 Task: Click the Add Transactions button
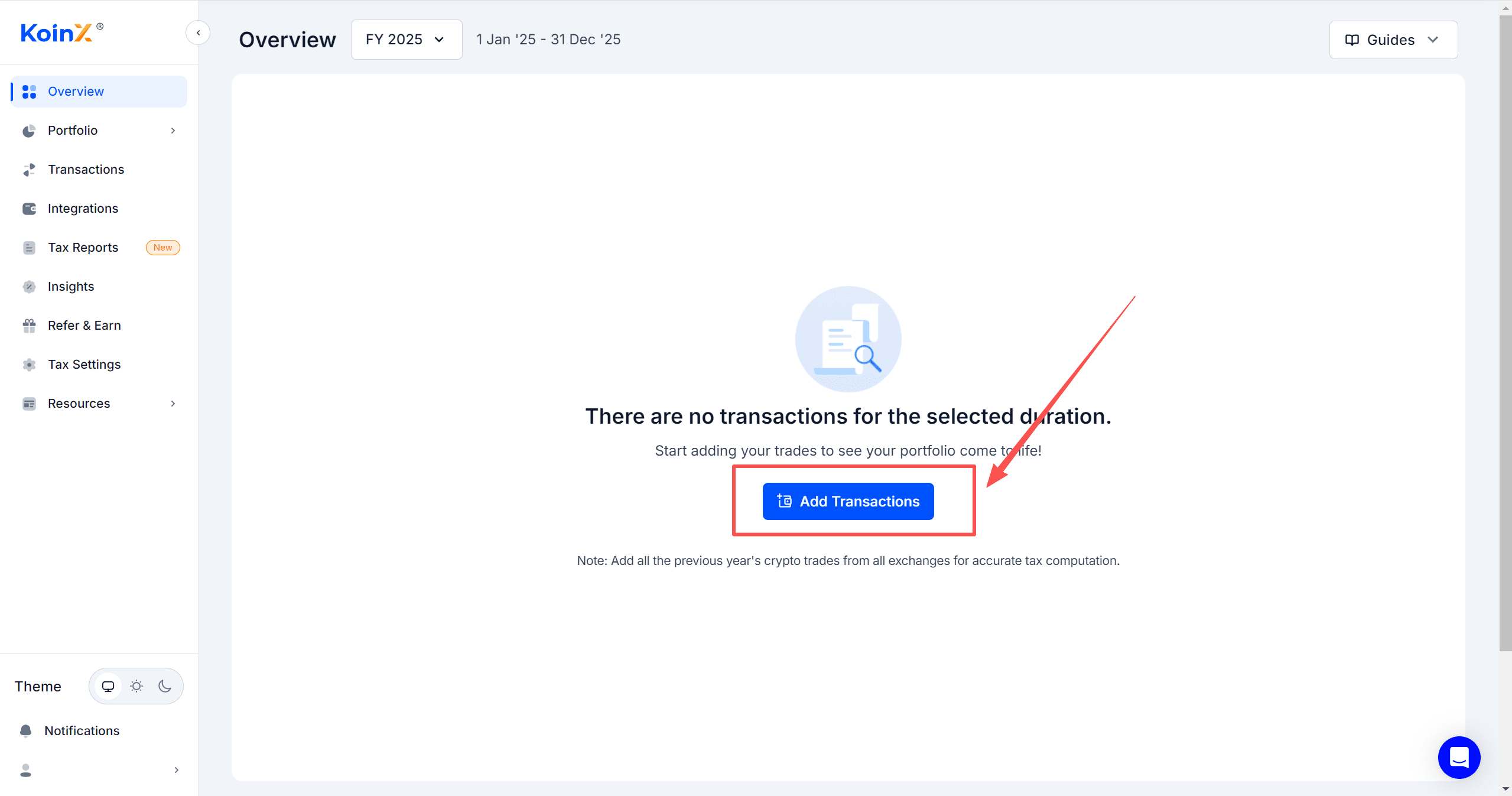(848, 501)
